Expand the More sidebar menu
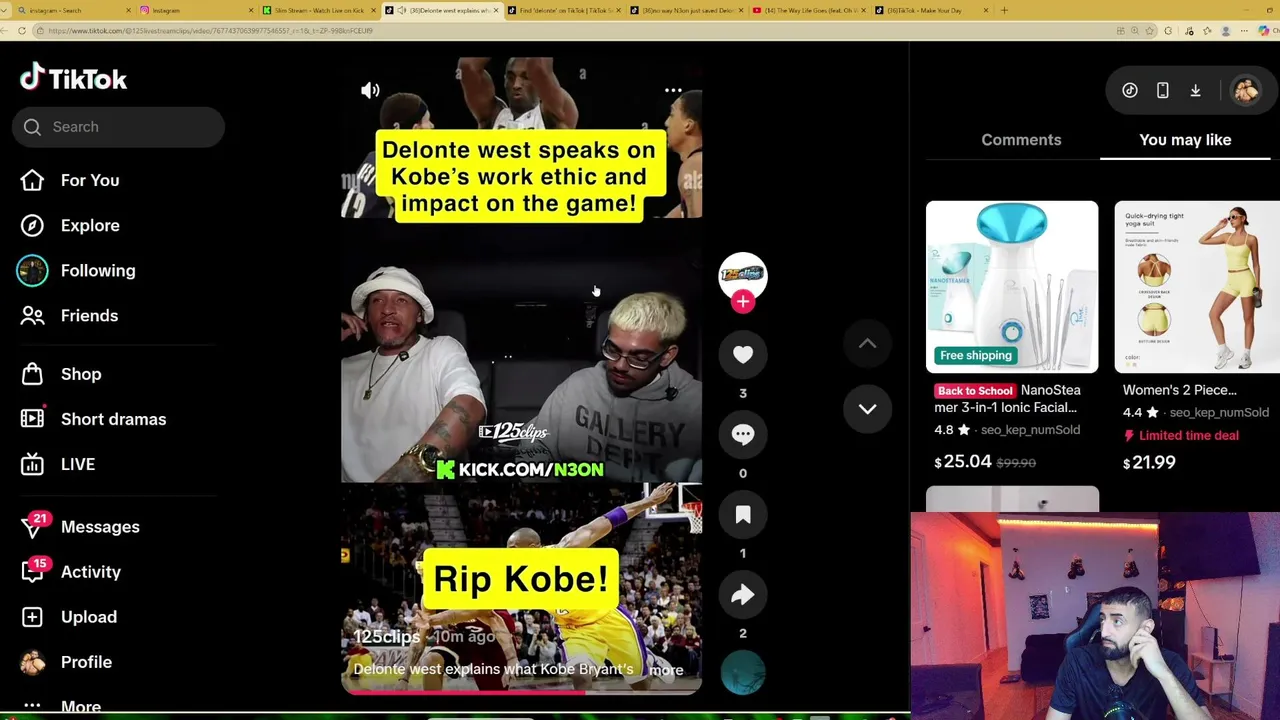 coord(81,706)
